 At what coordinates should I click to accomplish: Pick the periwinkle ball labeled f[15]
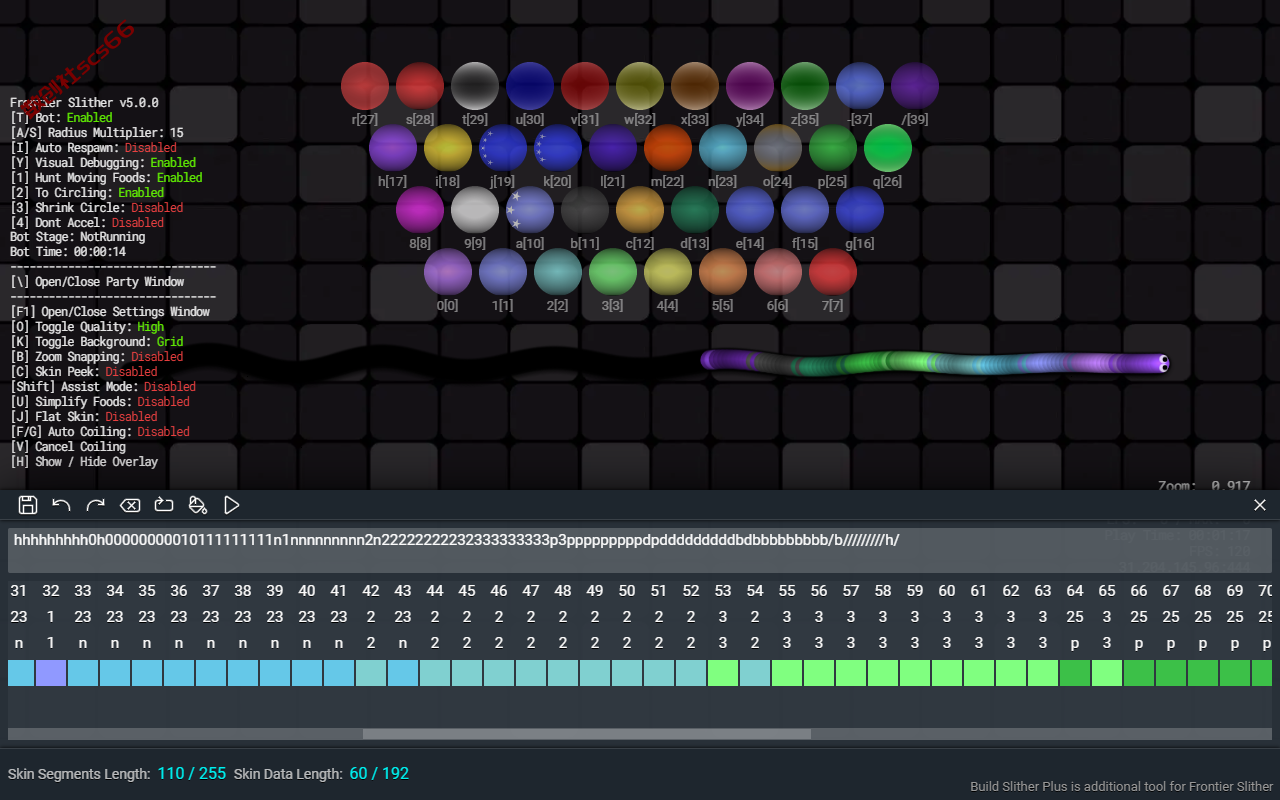[x=805, y=210]
